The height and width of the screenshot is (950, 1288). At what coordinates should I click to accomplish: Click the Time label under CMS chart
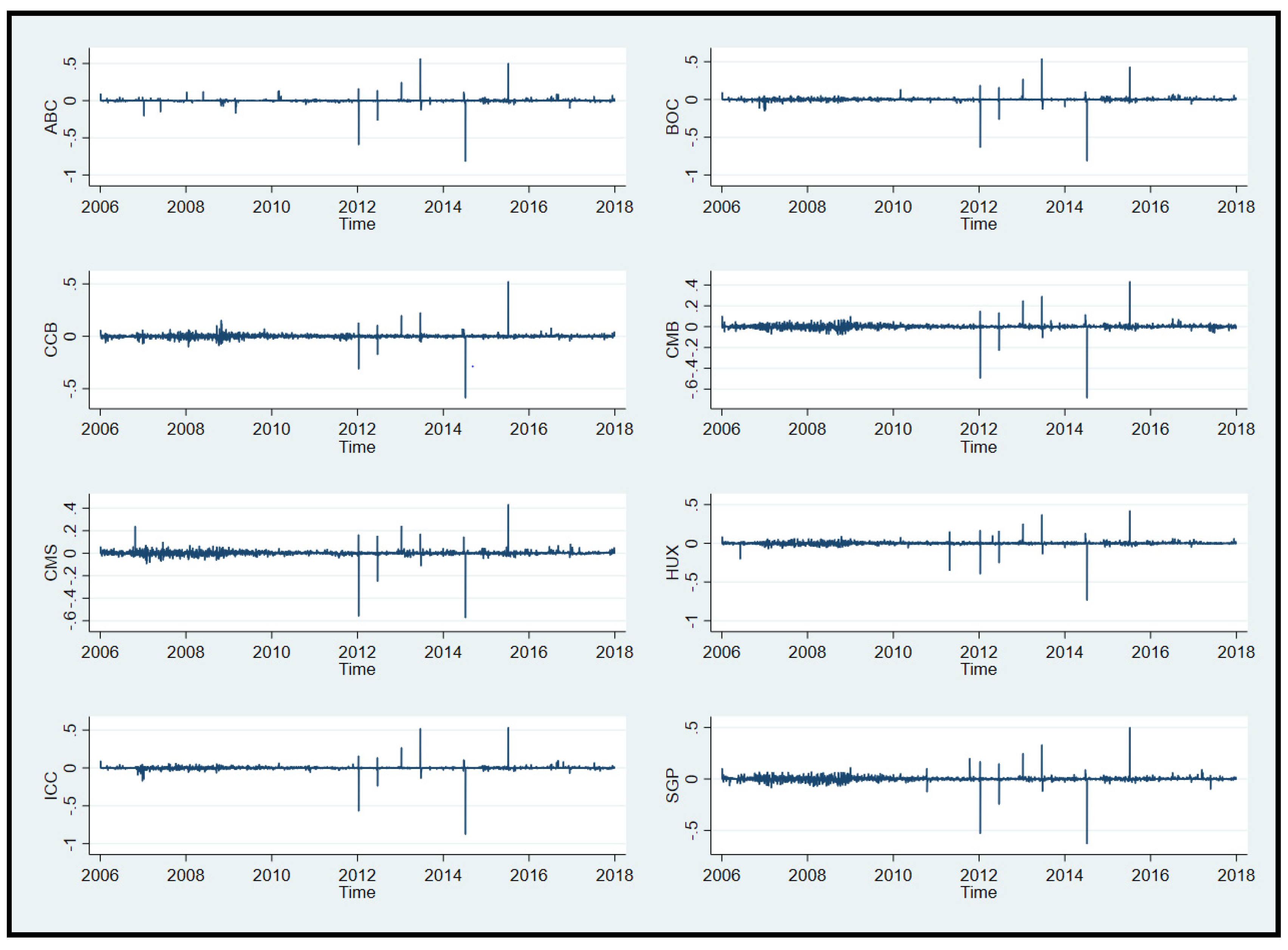pyautogui.click(x=357, y=669)
